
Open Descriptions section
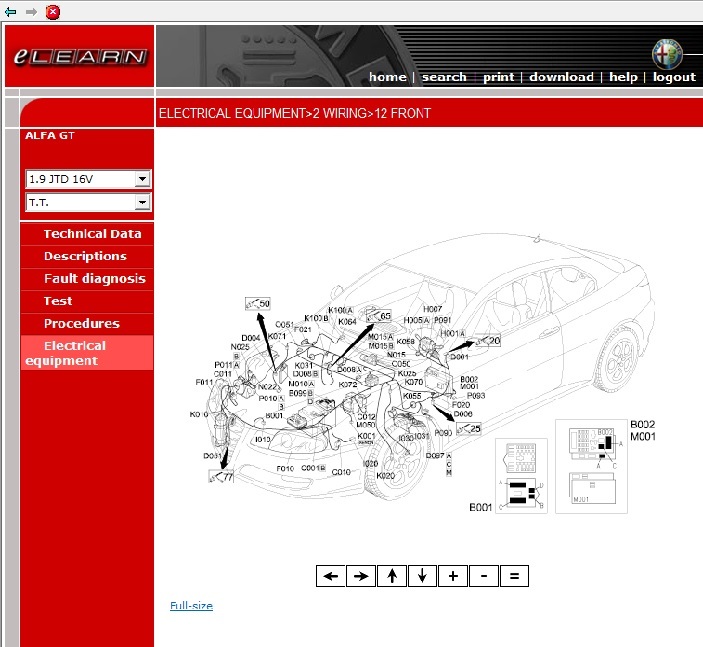pyautogui.click(x=85, y=256)
